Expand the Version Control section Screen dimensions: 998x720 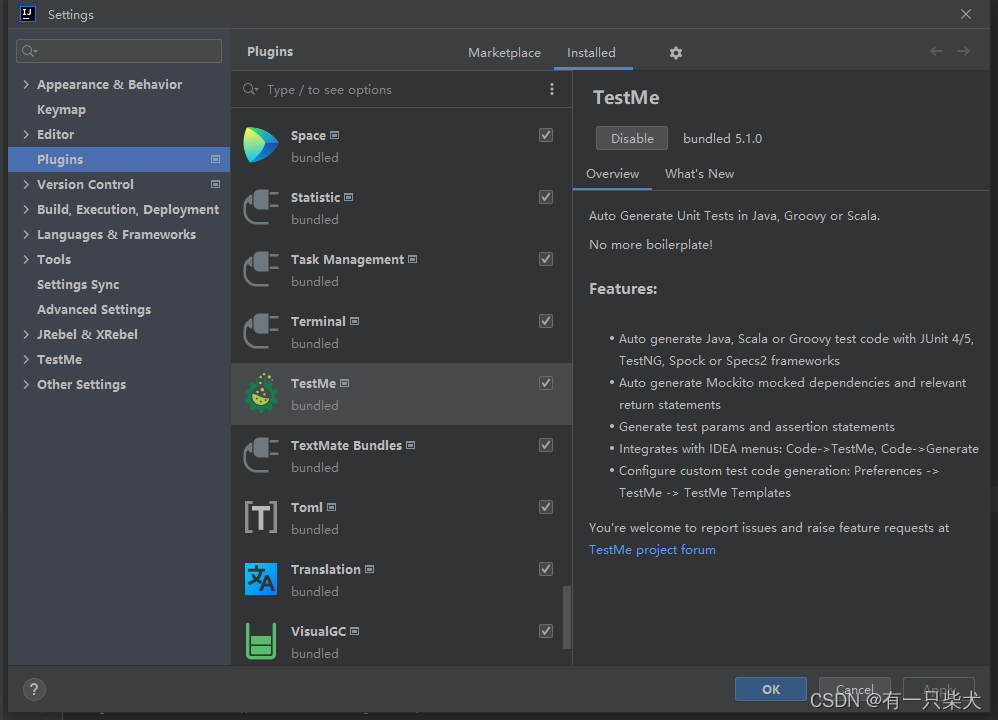coord(26,185)
